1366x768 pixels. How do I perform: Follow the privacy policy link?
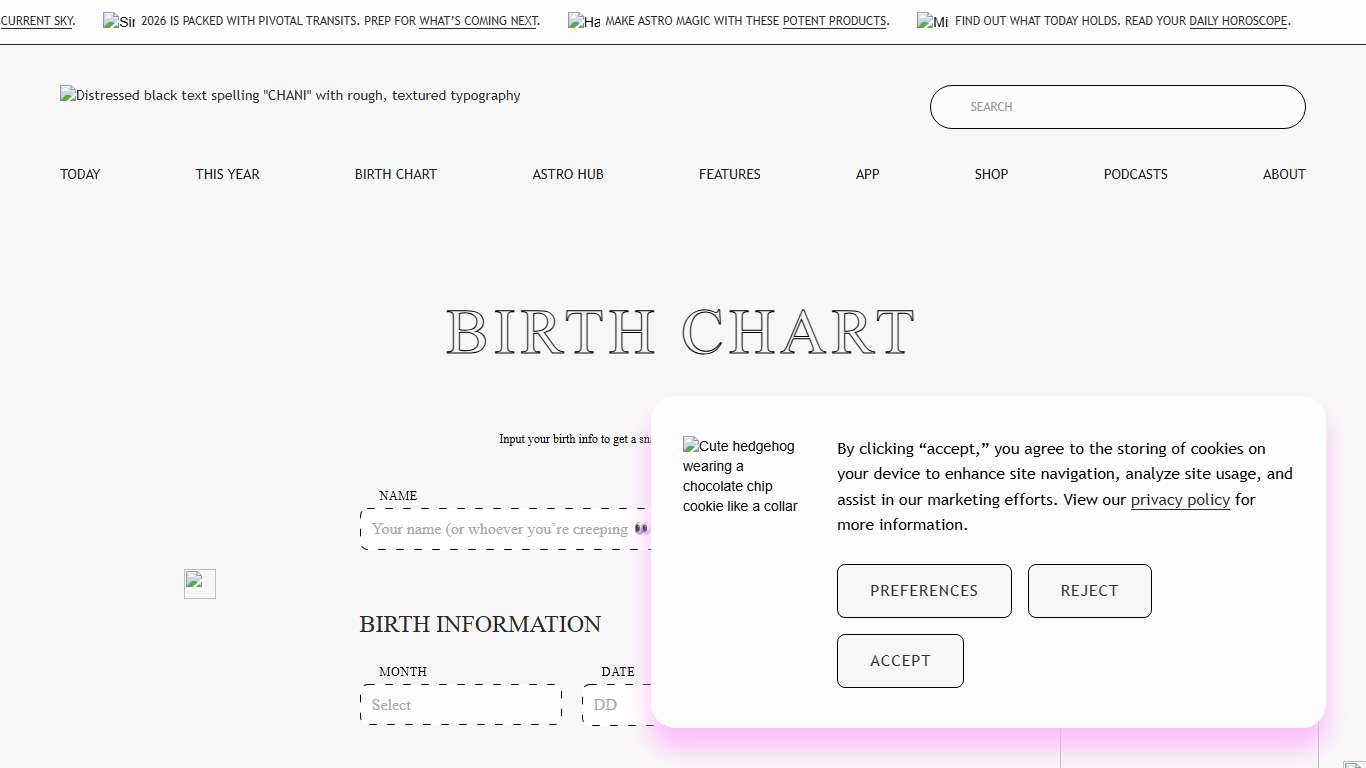pyautogui.click(x=1180, y=500)
